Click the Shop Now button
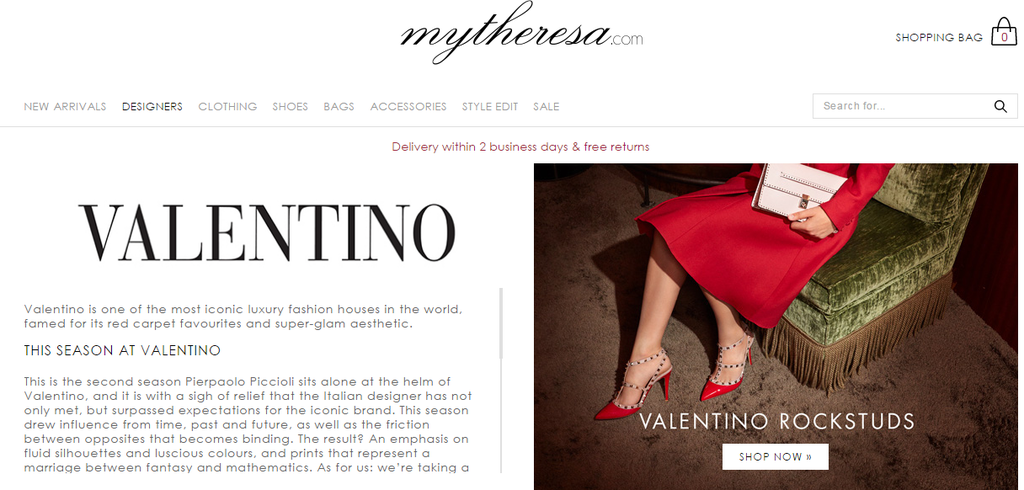 [775, 457]
